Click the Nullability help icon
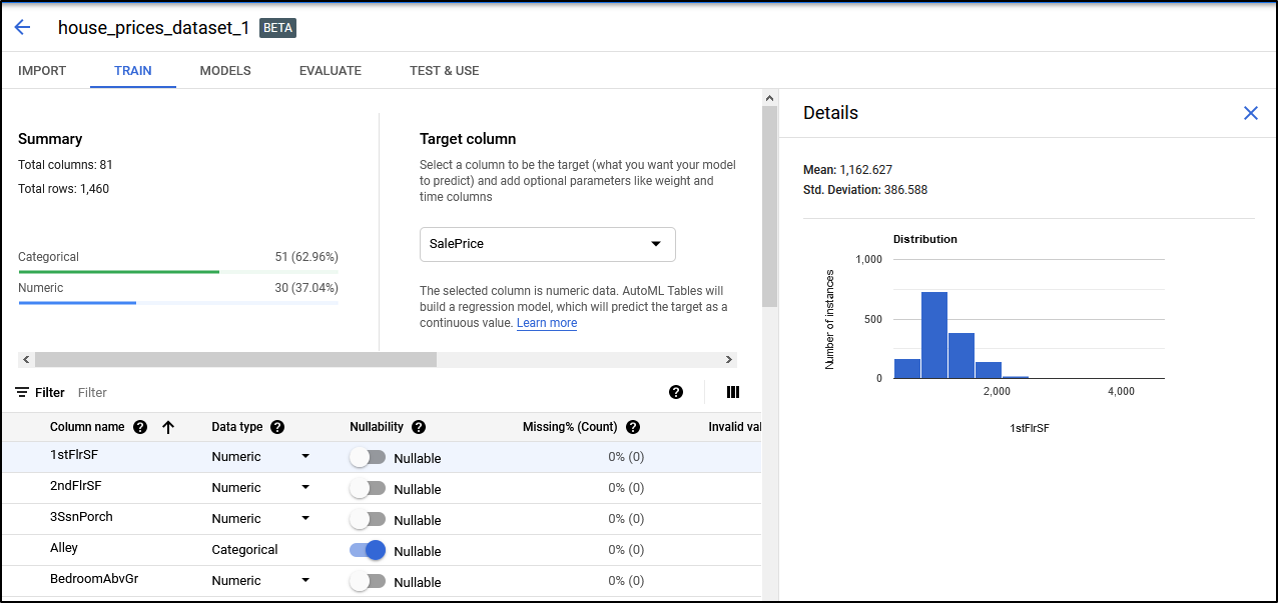This screenshot has height=603, width=1278. (418, 427)
